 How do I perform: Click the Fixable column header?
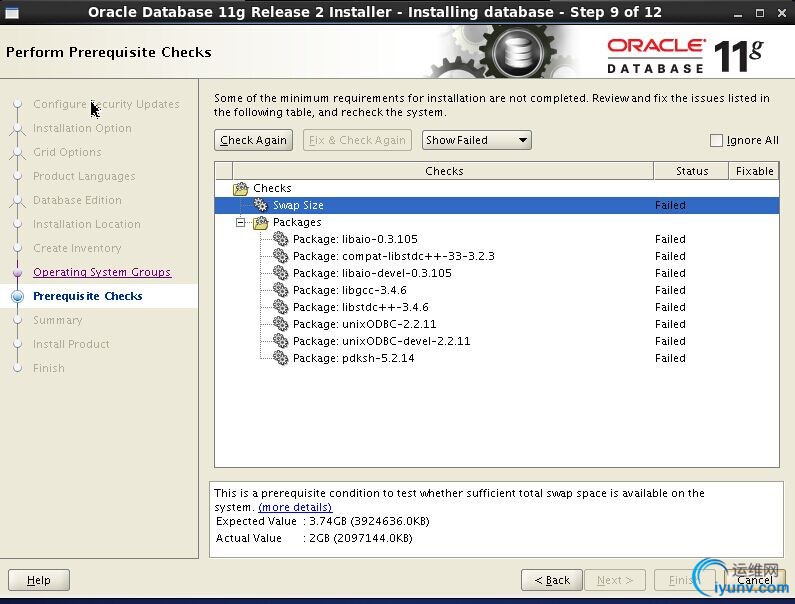(754, 171)
